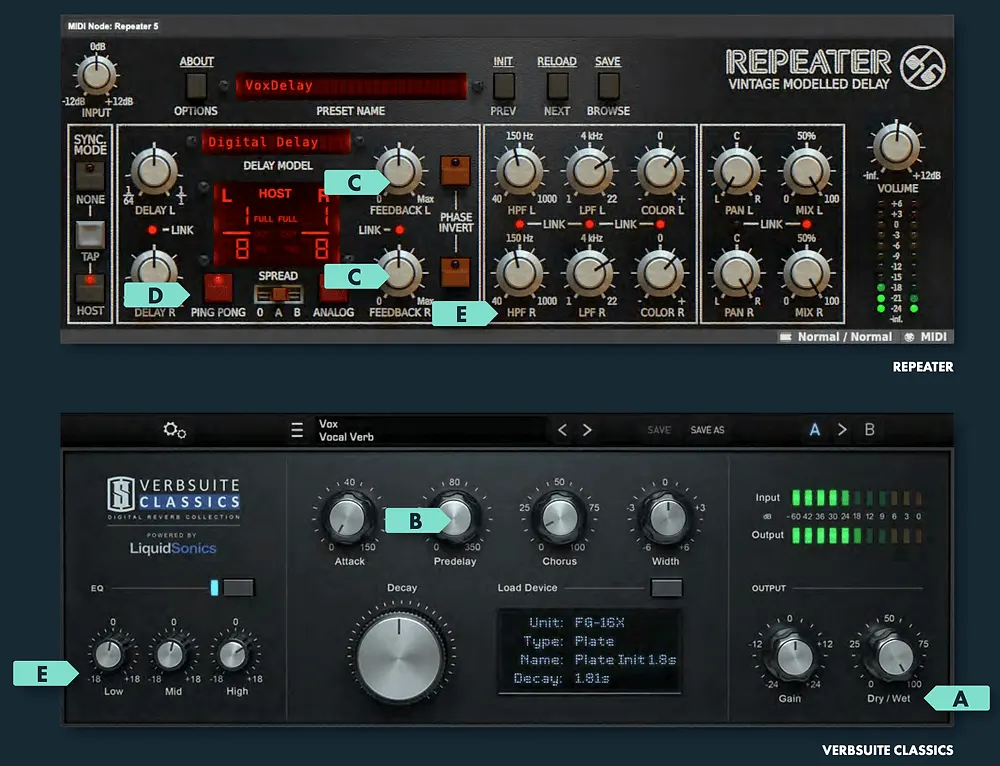Toggle the Ping Pong button
The height and width of the screenshot is (766, 1000).
point(218,288)
